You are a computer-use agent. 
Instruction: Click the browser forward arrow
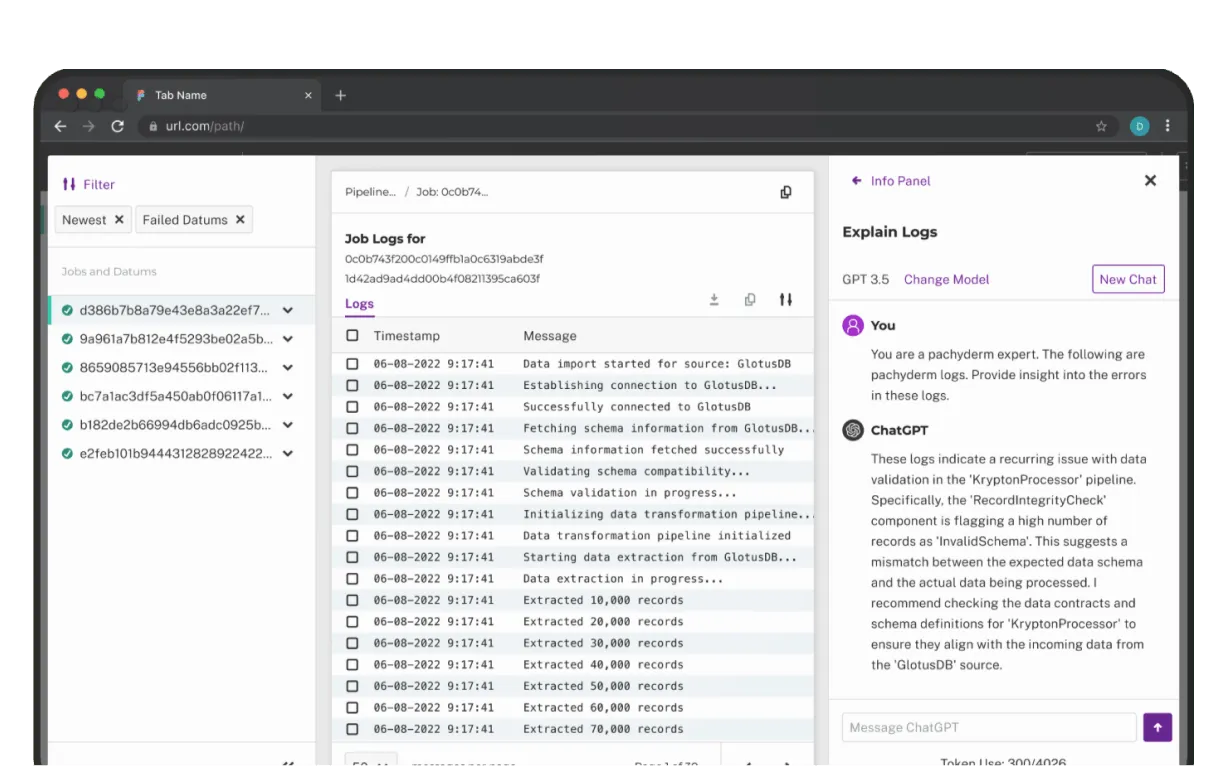[x=88, y=126]
